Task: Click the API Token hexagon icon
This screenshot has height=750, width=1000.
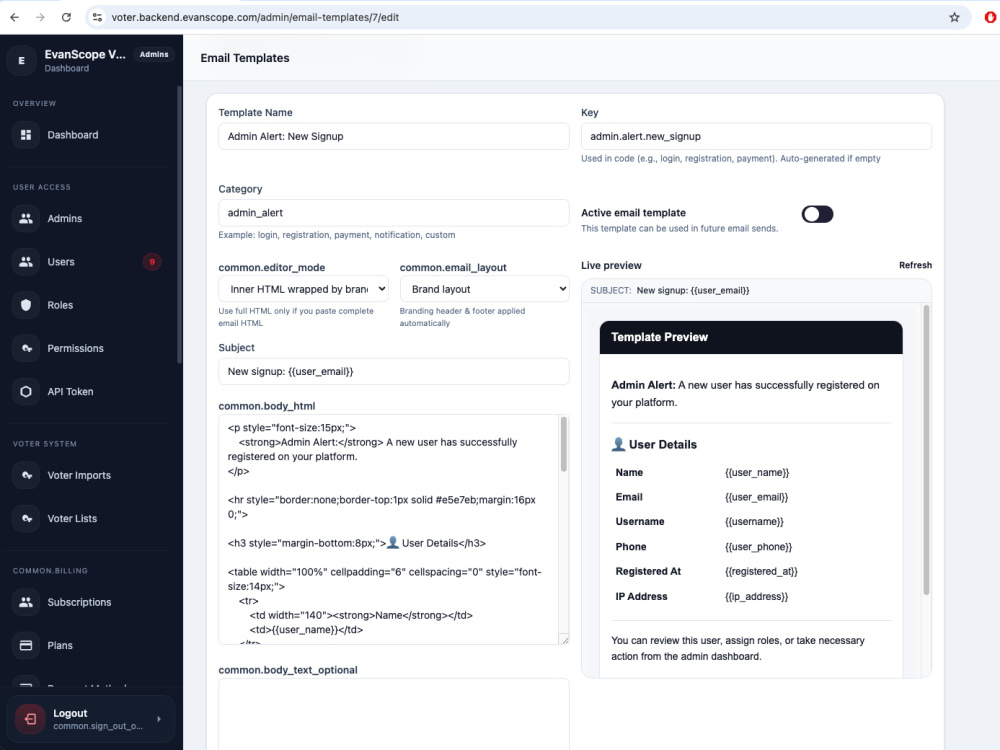Action: [26, 392]
